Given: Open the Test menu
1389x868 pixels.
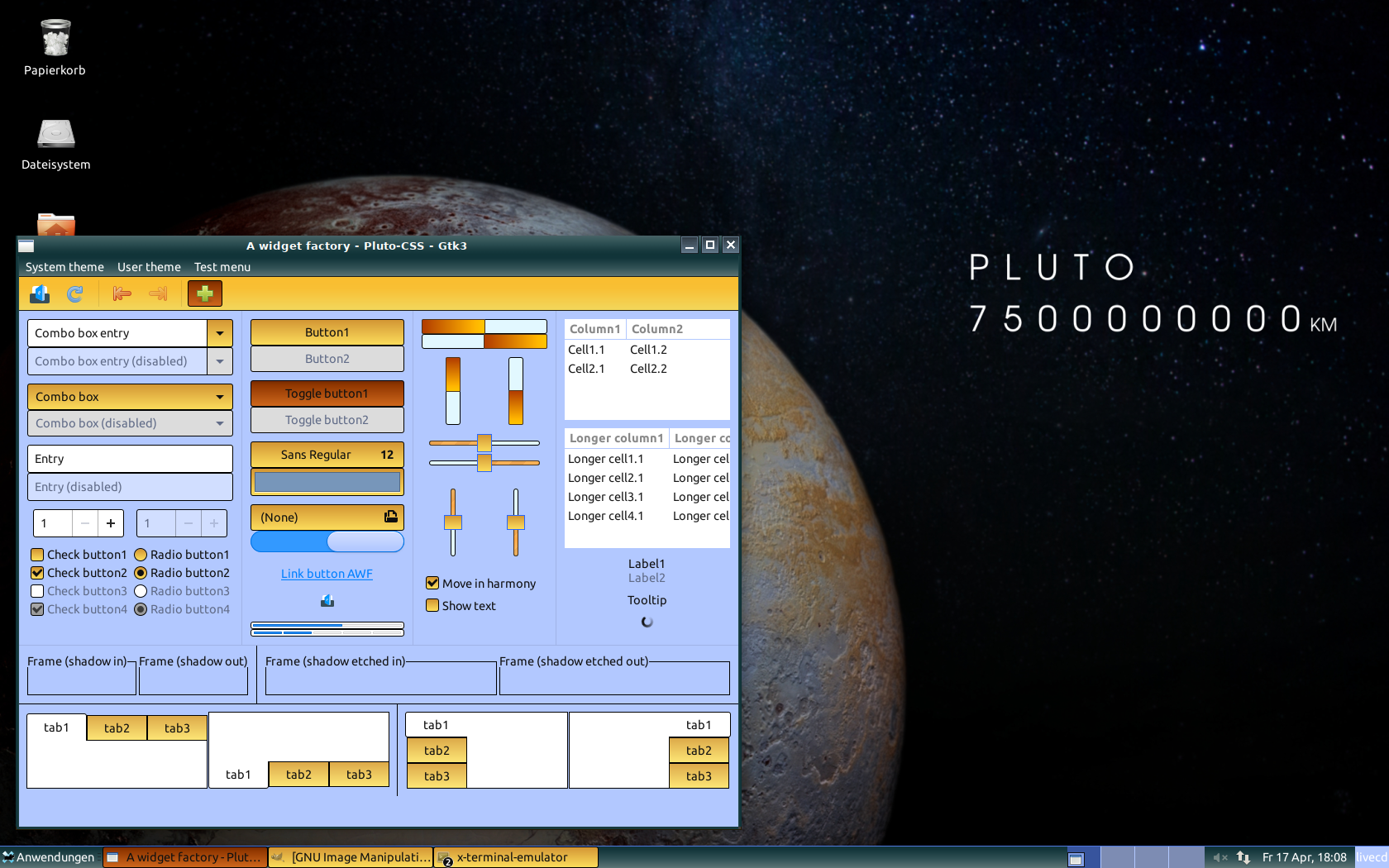Looking at the screenshot, I should click(x=222, y=266).
